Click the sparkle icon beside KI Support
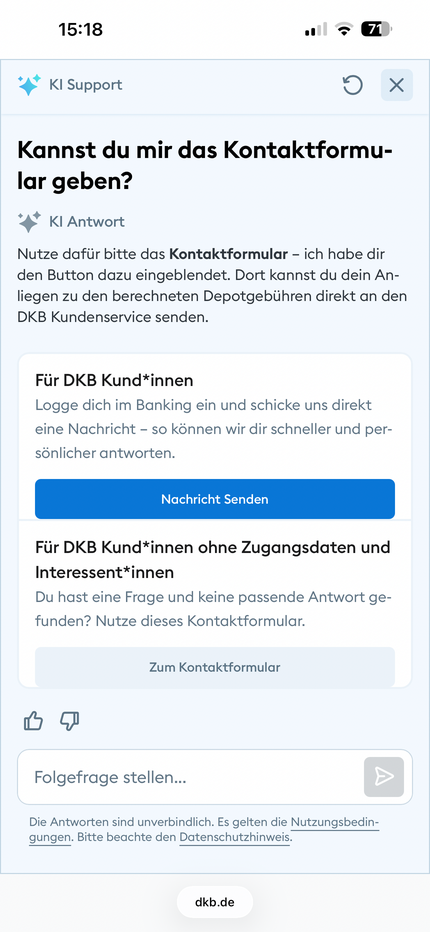Image resolution: width=430 pixels, height=932 pixels. pyautogui.click(x=29, y=85)
